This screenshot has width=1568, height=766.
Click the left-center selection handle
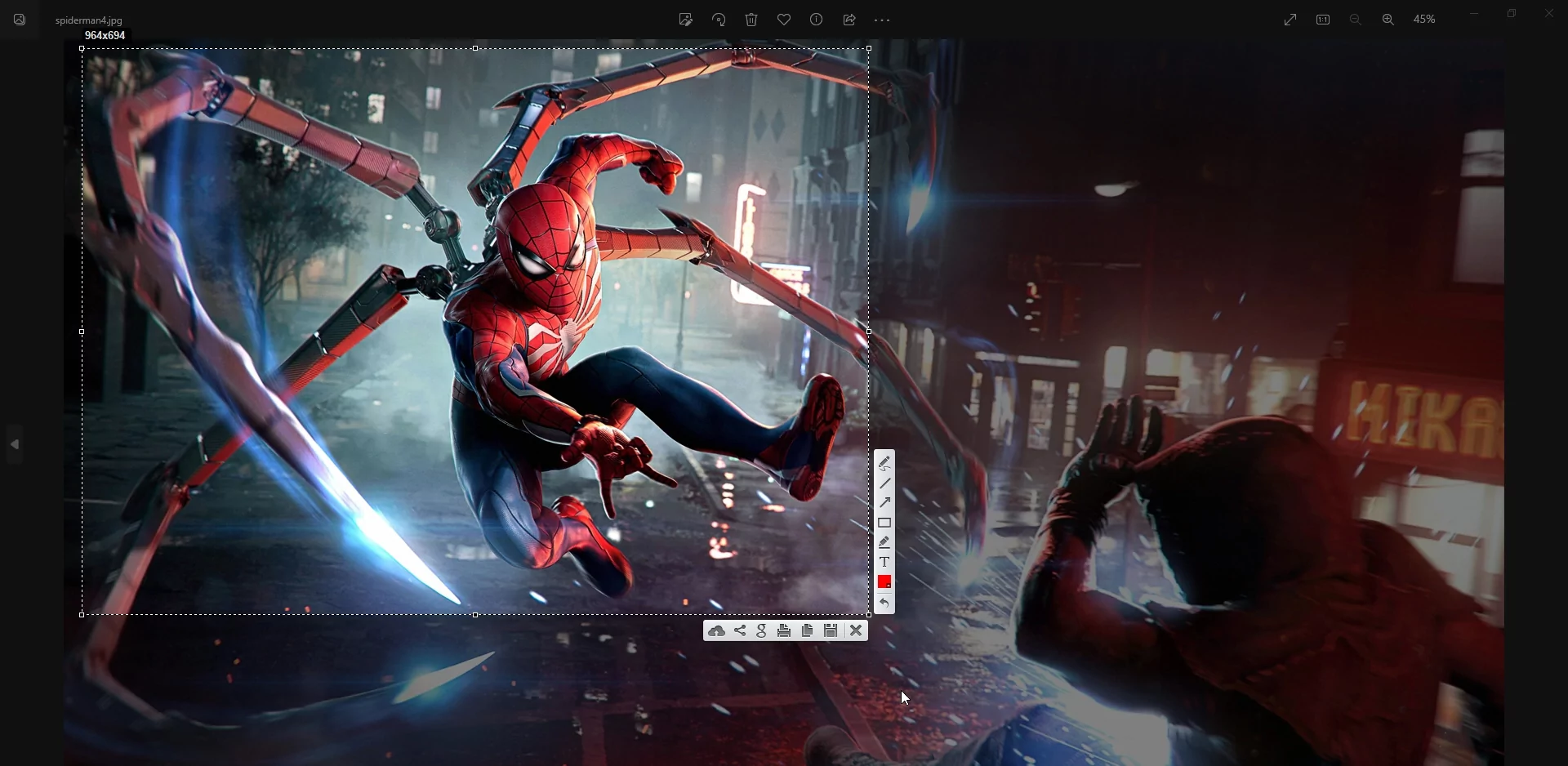pyautogui.click(x=81, y=332)
